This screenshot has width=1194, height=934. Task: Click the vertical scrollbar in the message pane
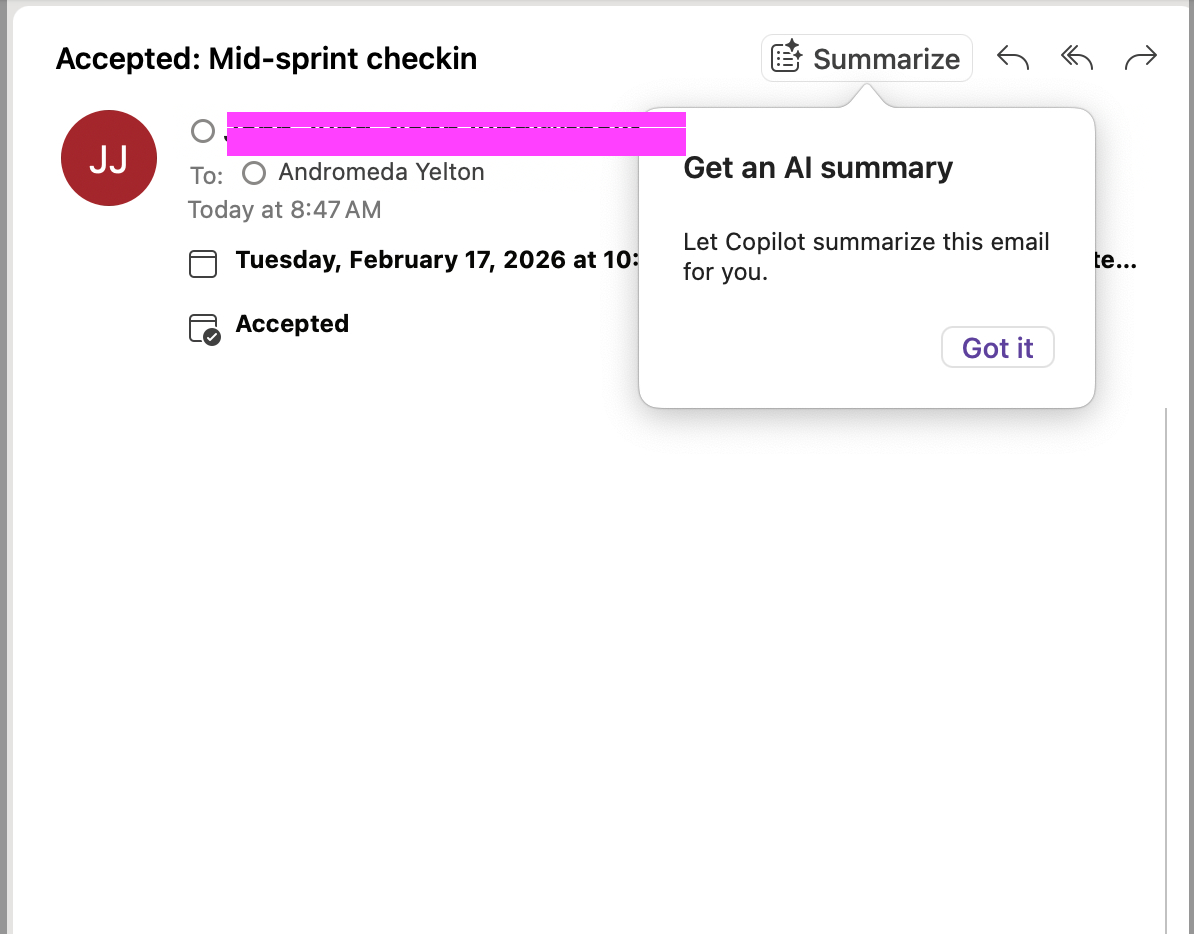[1166, 660]
